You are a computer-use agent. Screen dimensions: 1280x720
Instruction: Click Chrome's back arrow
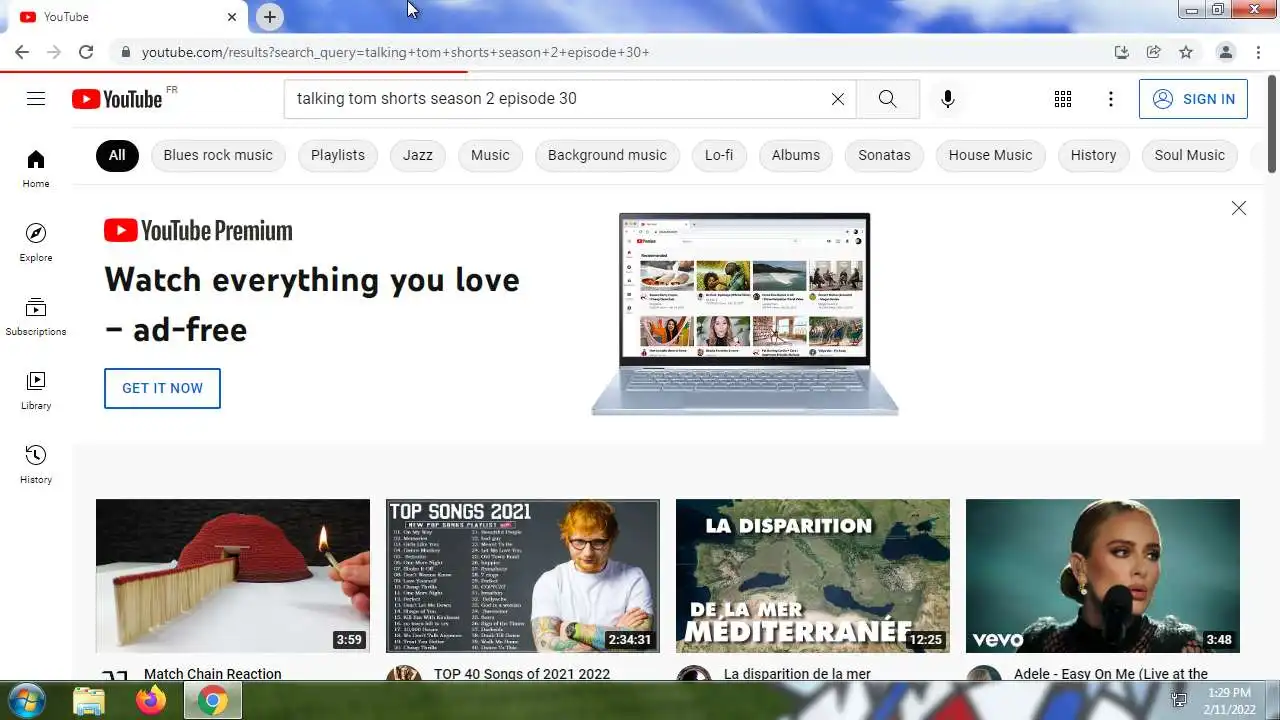coord(21,52)
